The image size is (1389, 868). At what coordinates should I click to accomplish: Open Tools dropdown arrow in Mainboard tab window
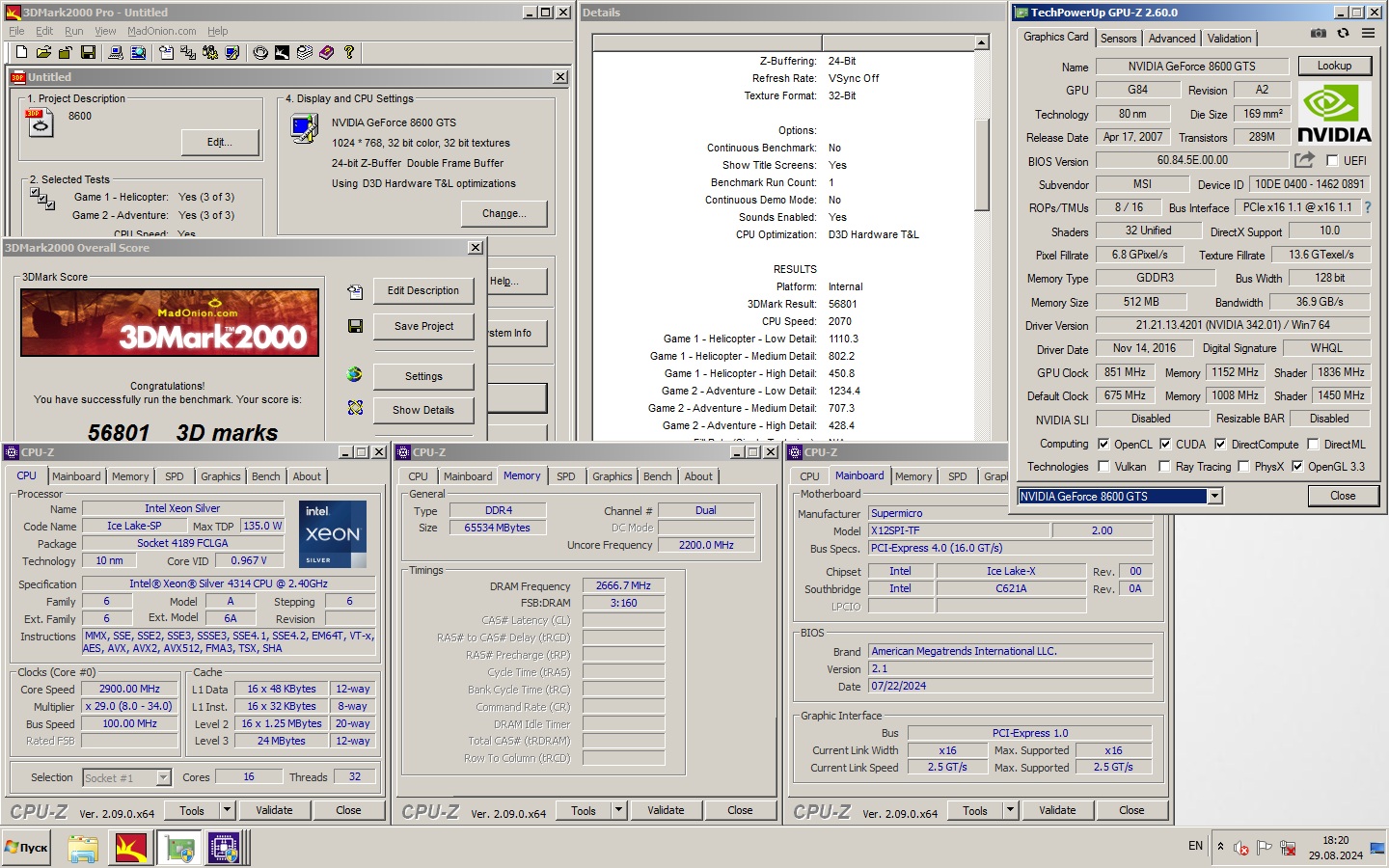pyautogui.click(x=1010, y=810)
